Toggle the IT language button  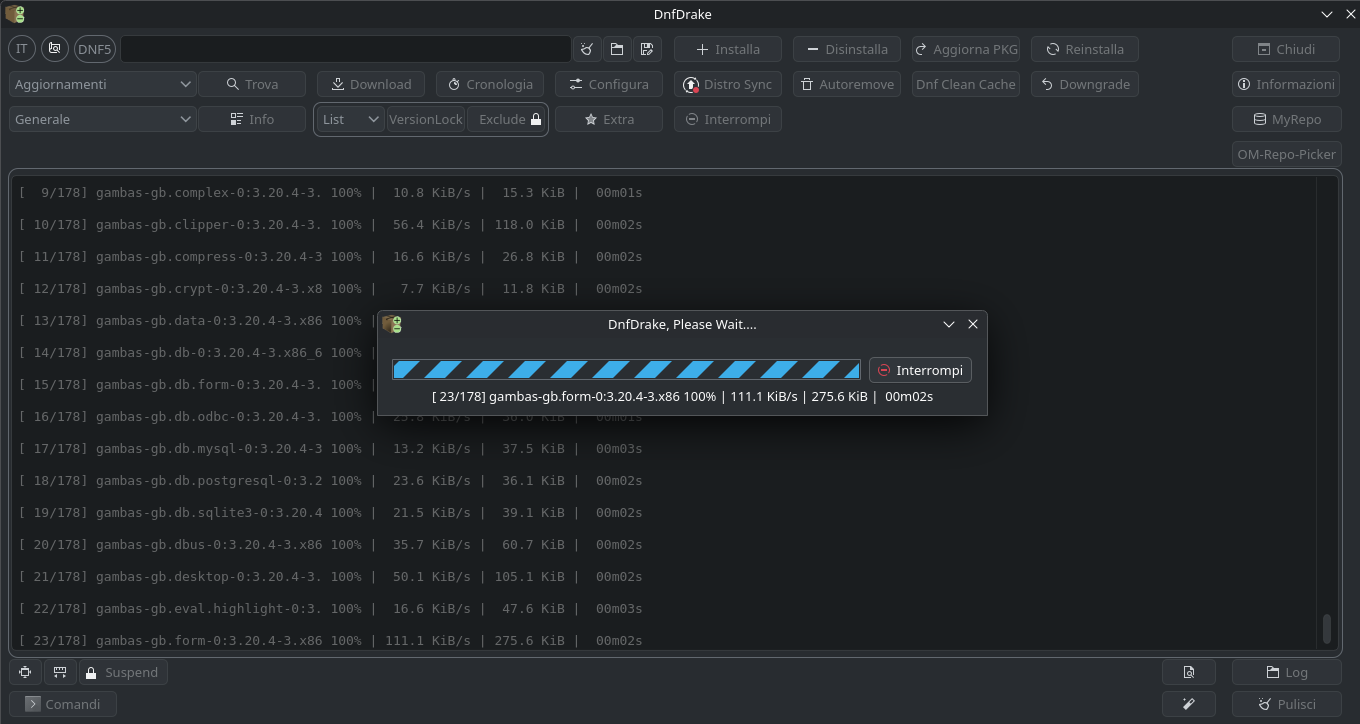click(22, 49)
